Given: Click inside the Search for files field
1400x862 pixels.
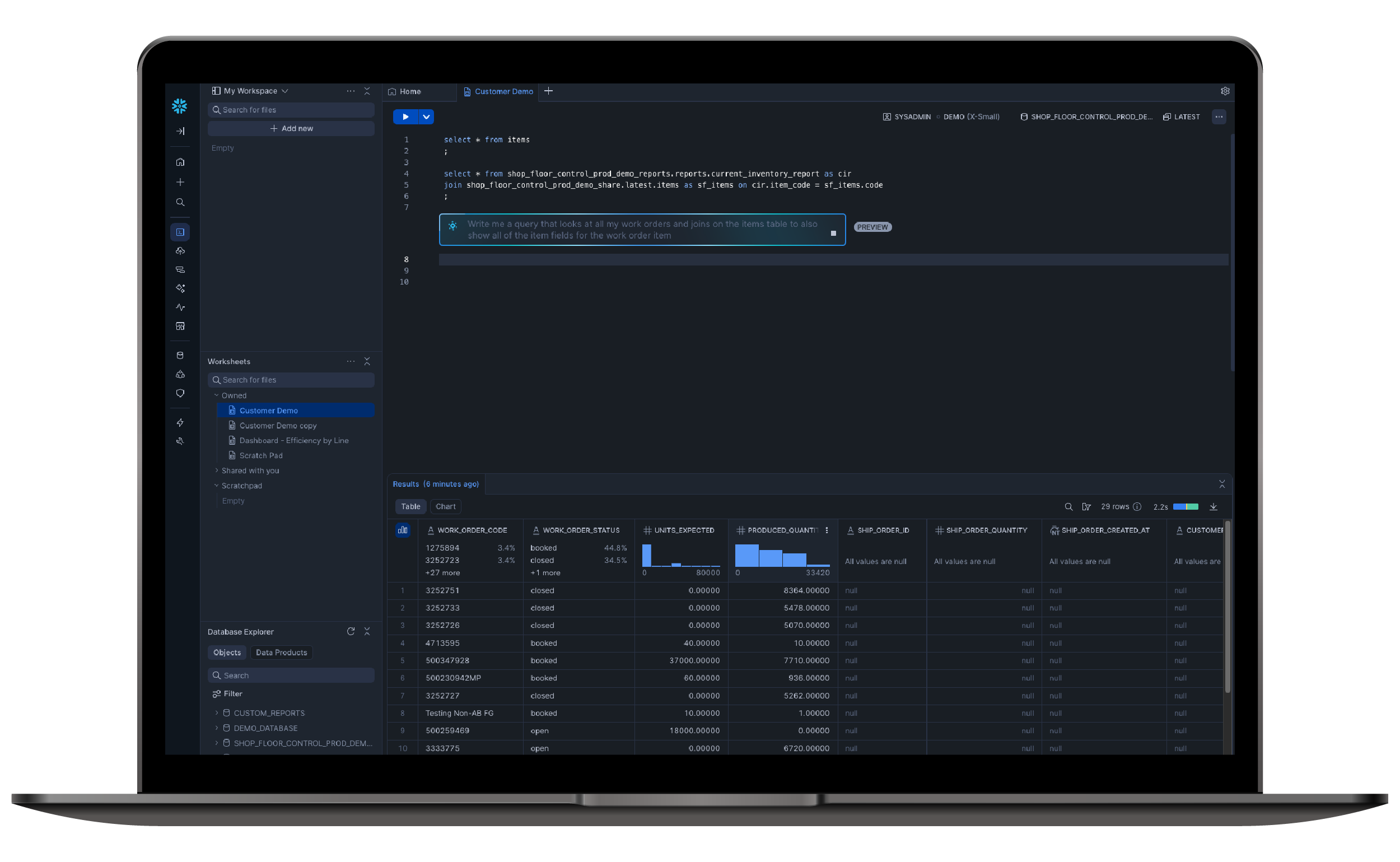Looking at the screenshot, I should point(291,109).
